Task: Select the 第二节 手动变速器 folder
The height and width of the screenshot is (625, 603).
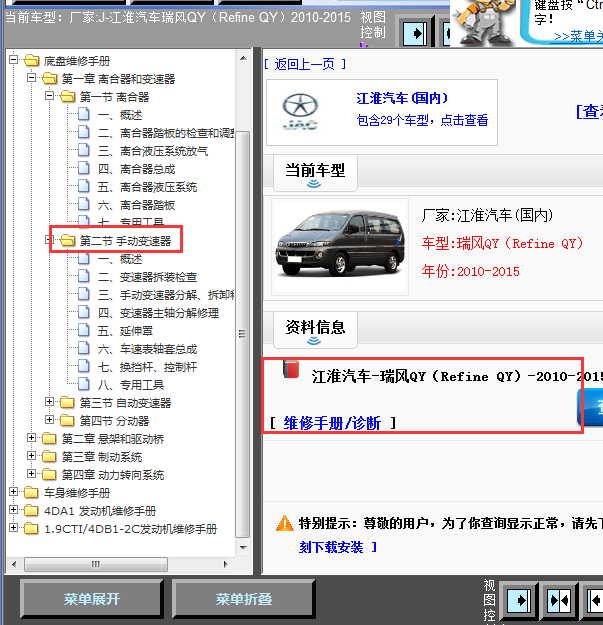Action: click(x=125, y=241)
